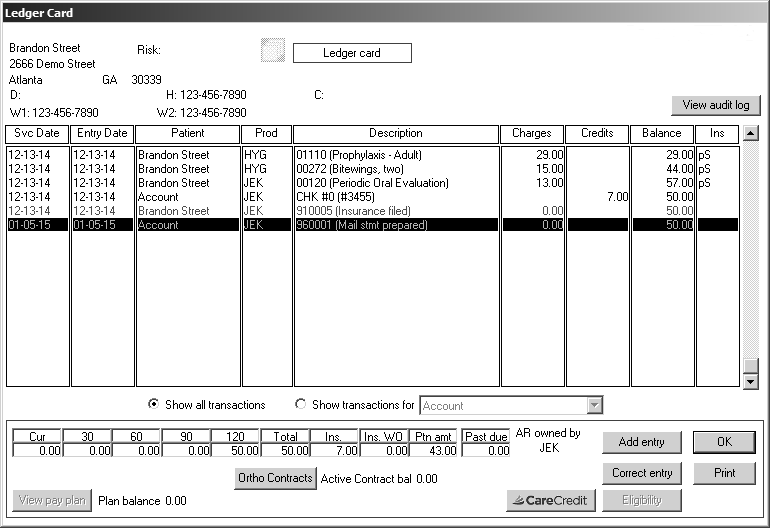Select the 00120 (Periodic Oral Evaluation) entry
Viewport: 770px width, 528px height.
click(x=372, y=183)
